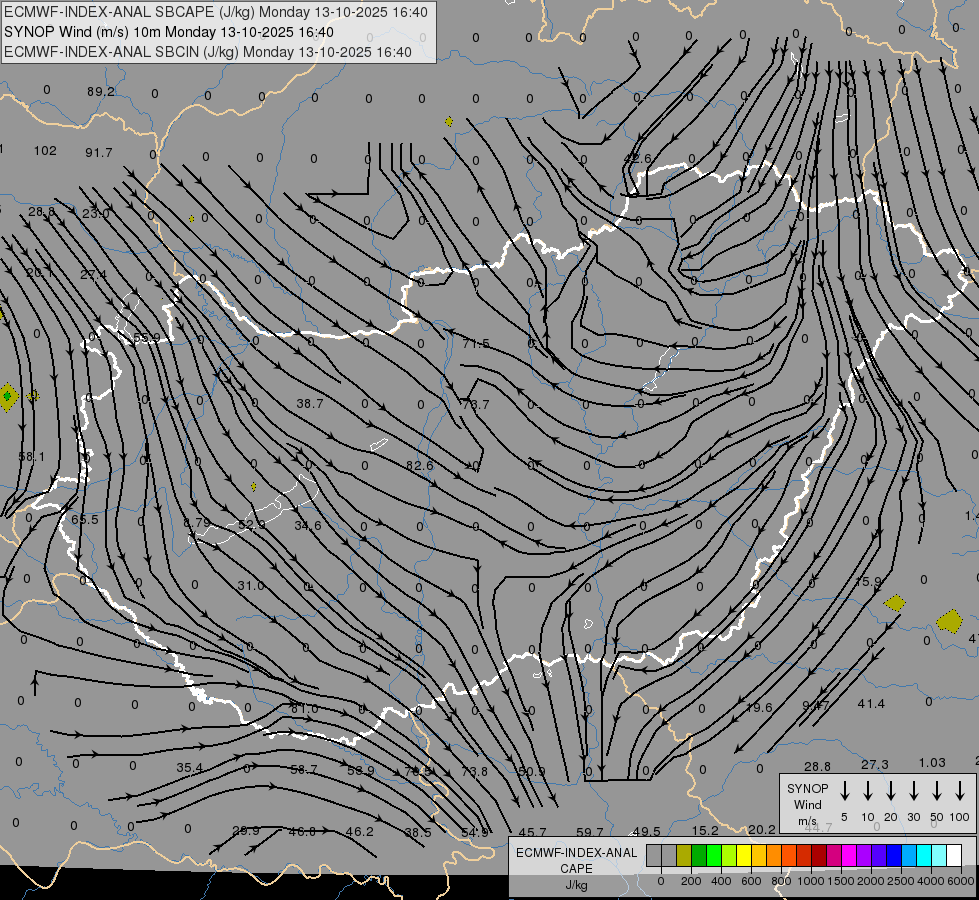This screenshot has height=900, width=979.
Task: Click the 71.5 value on the map
Action: click(476, 344)
